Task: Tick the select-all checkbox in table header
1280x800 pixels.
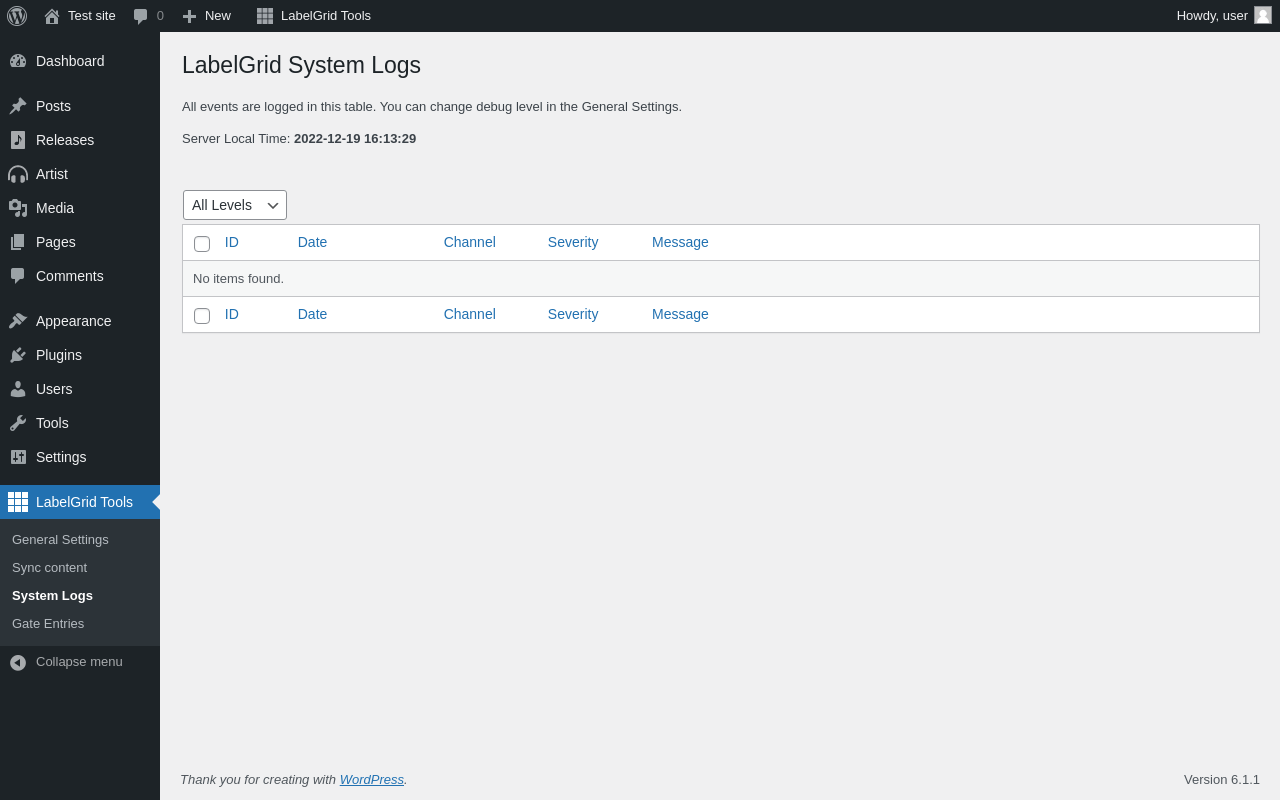Action: click(x=202, y=244)
